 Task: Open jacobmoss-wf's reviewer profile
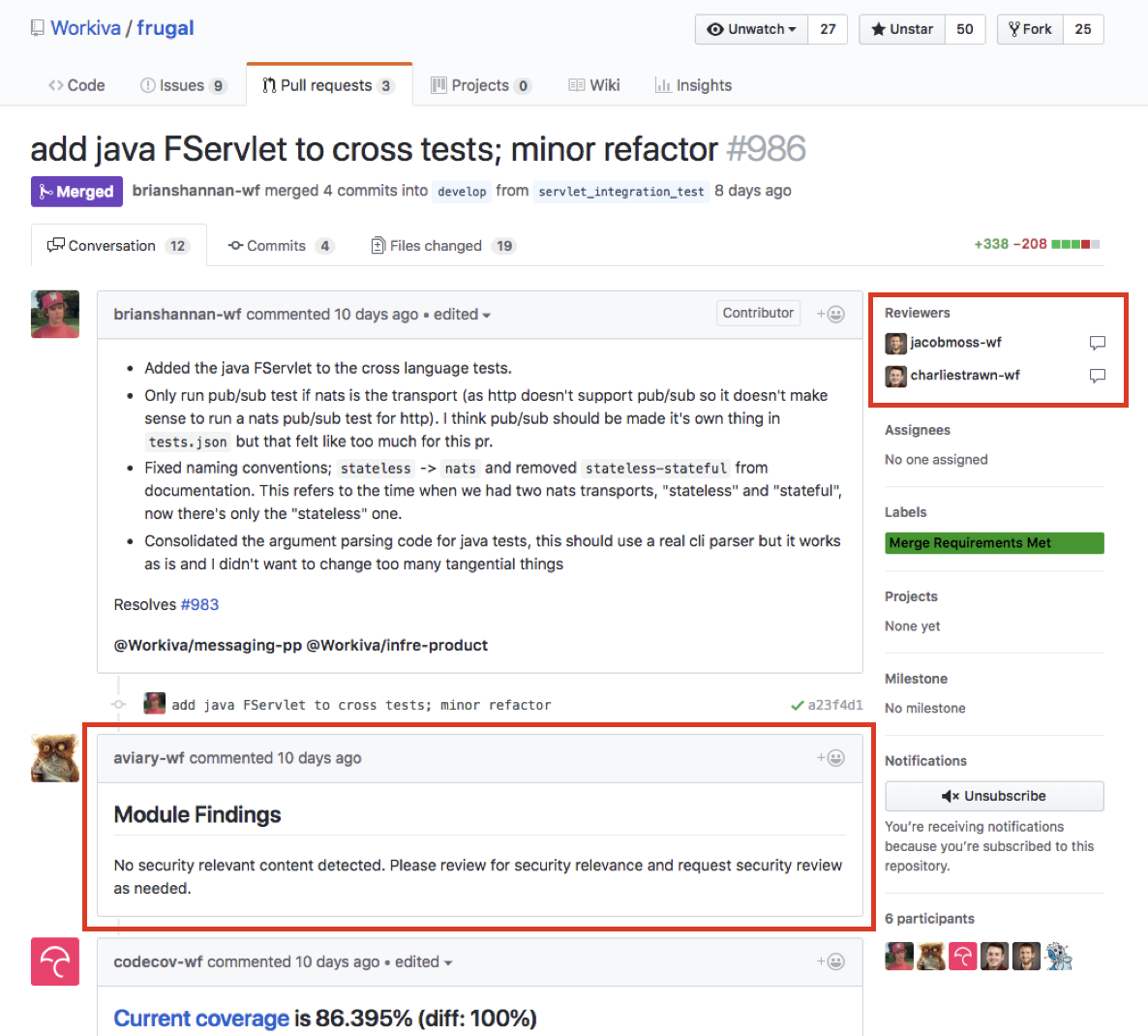coord(955,343)
